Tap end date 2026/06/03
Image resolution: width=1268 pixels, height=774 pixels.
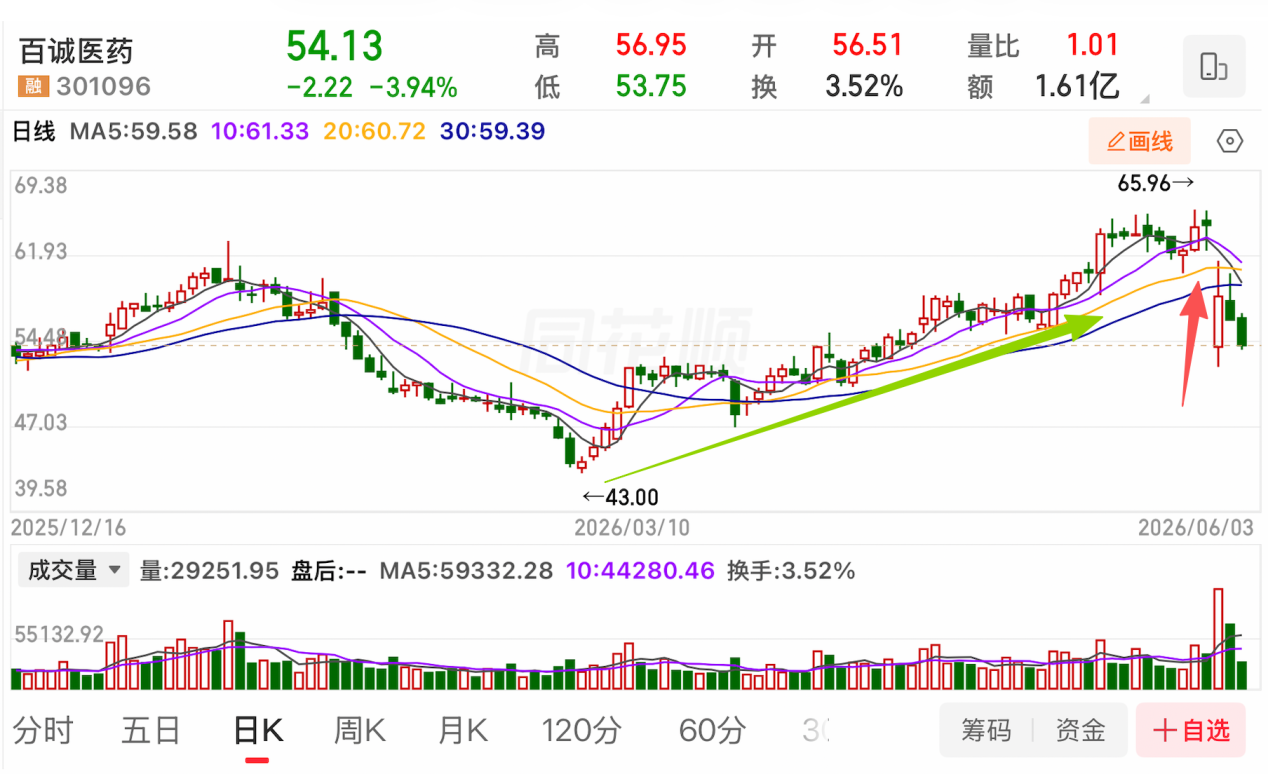(x=1195, y=528)
